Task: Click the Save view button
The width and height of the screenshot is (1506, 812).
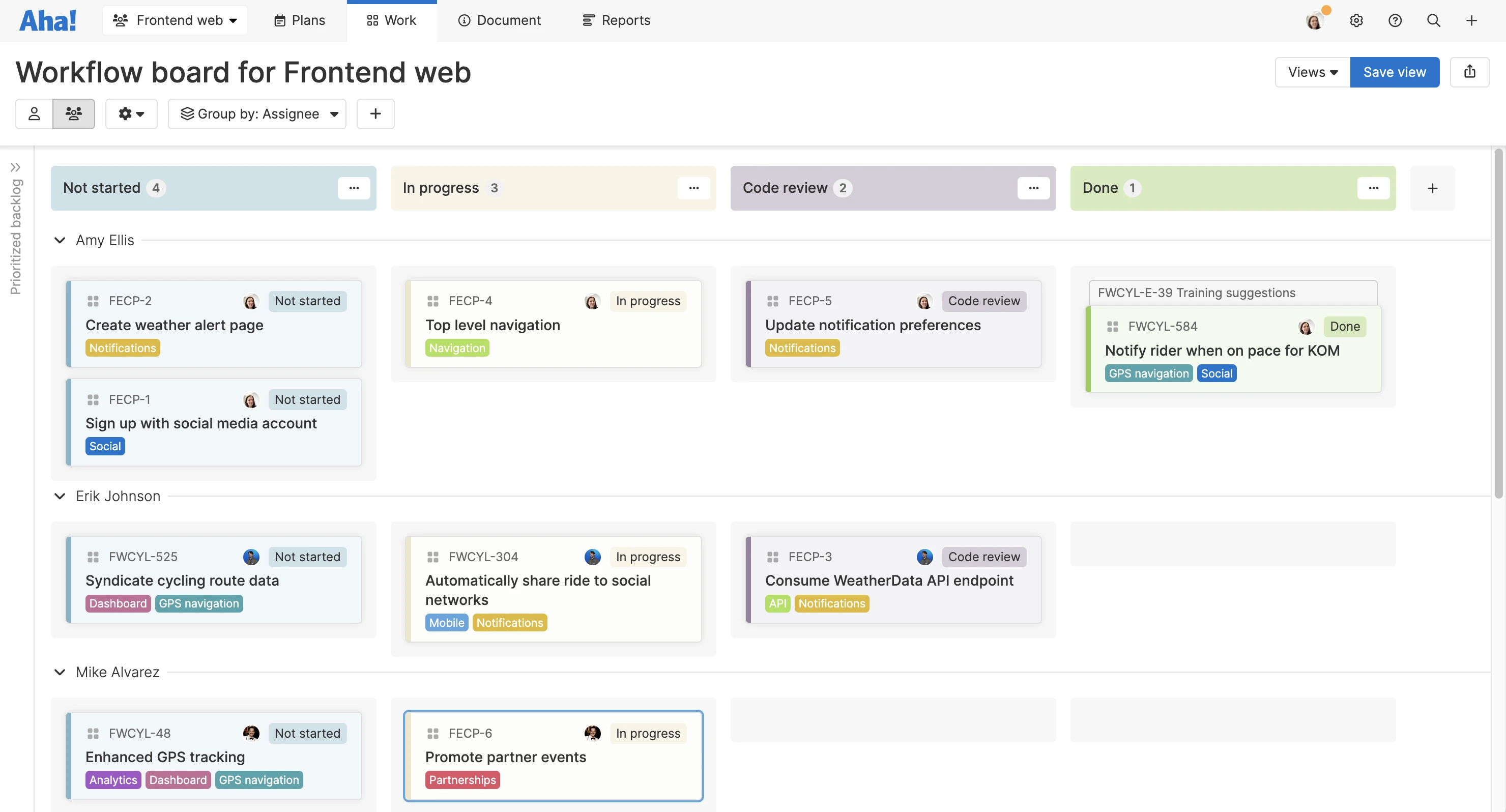Action: click(x=1395, y=72)
